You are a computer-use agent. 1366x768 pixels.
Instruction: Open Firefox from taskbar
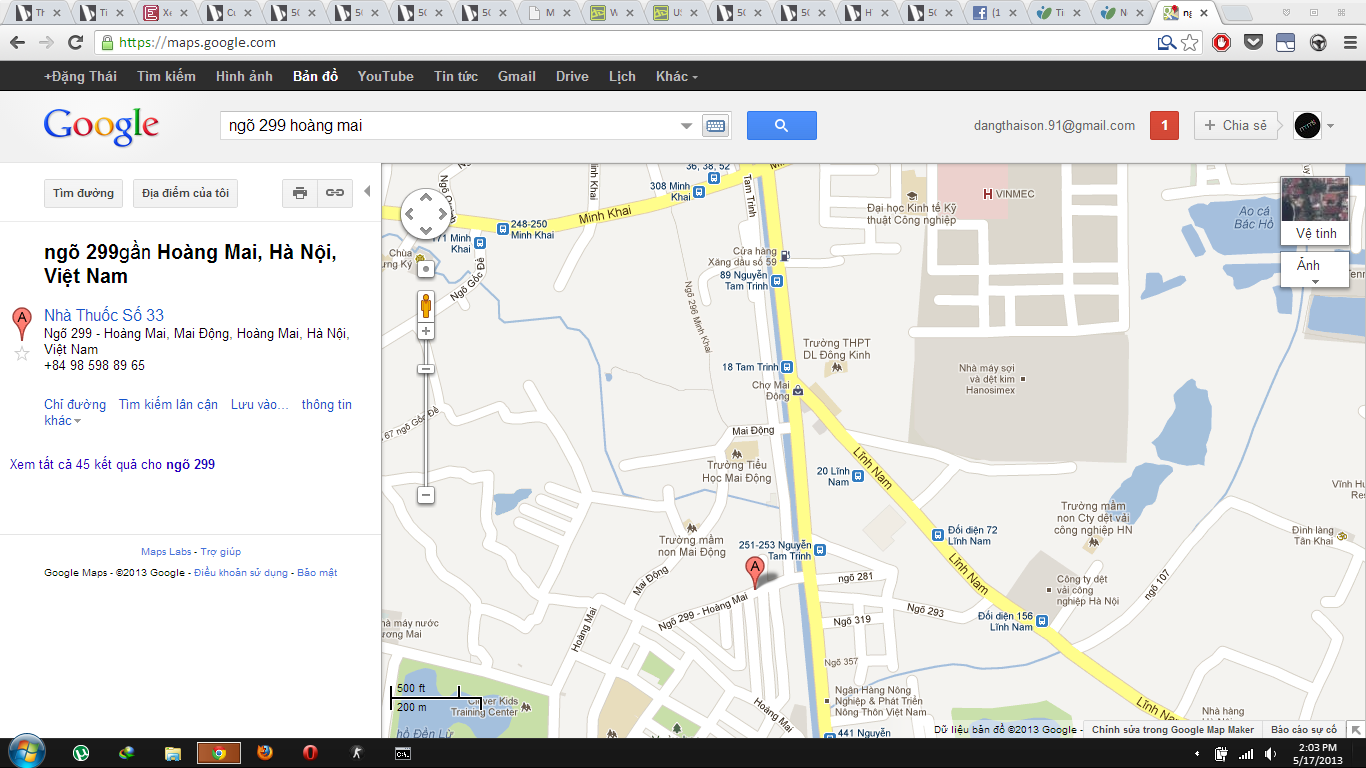click(264, 753)
